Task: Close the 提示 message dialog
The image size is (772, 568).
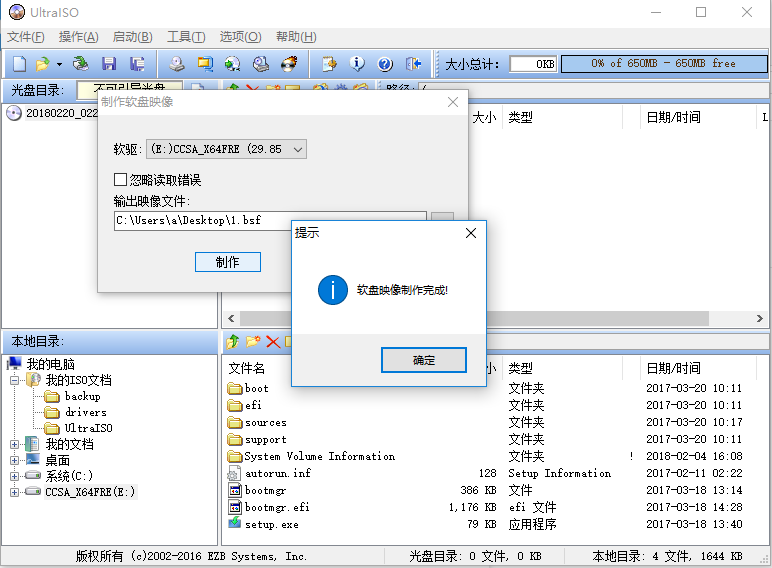Action: (x=471, y=233)
